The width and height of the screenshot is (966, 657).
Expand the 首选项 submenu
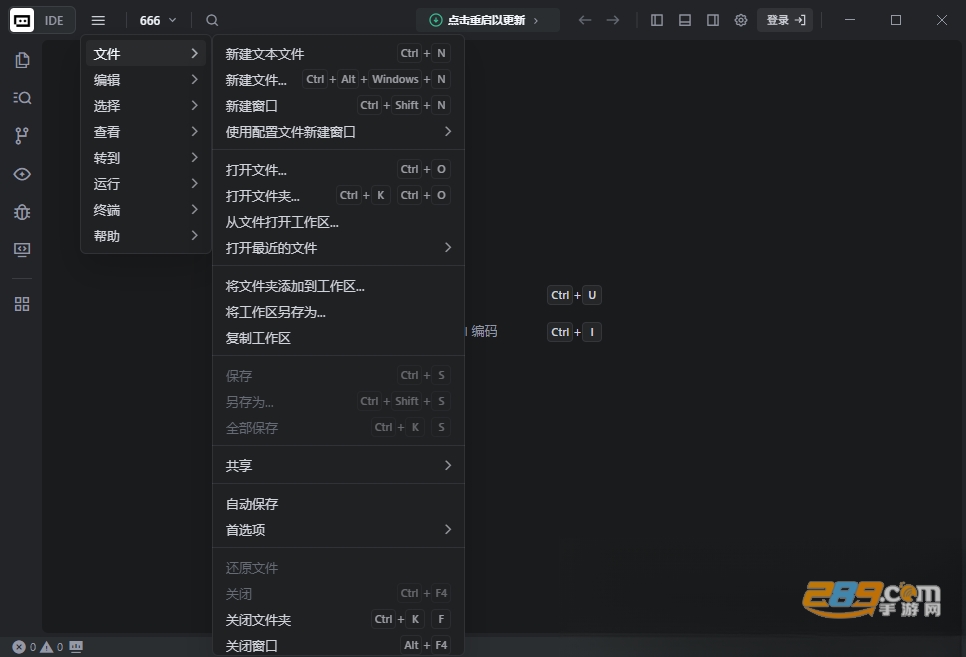tap(338, 529)
